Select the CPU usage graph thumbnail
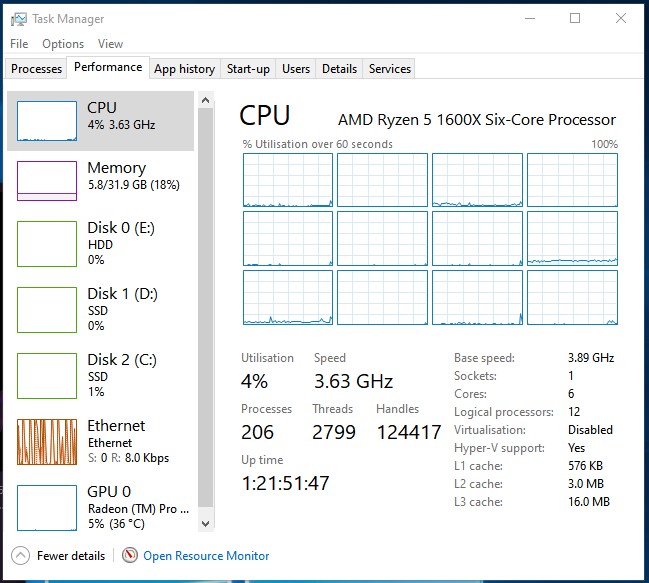 pyautogui.click(x=47, y=120)
